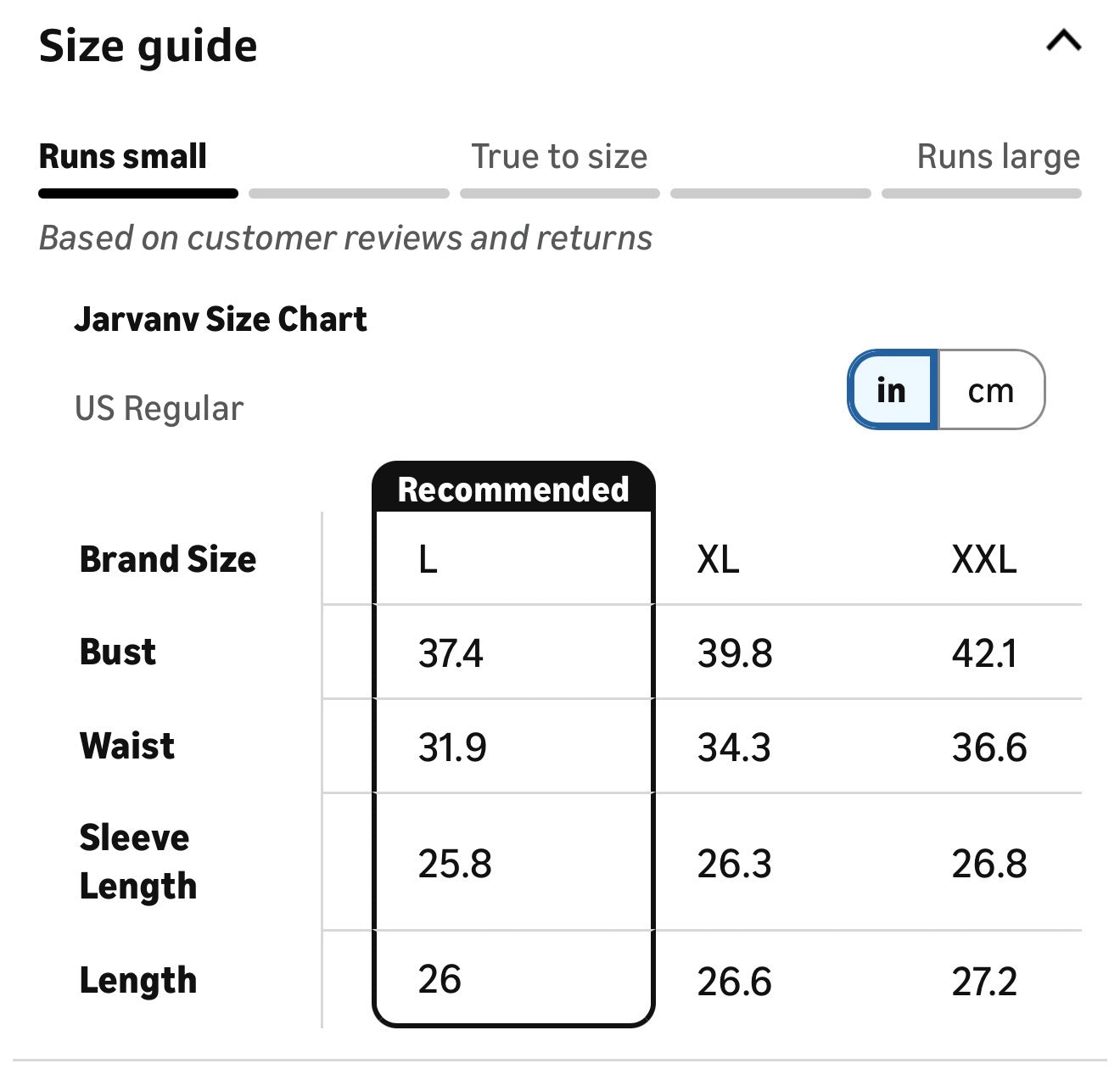
Task: Select the XL brand size
Action: (718, 560)
